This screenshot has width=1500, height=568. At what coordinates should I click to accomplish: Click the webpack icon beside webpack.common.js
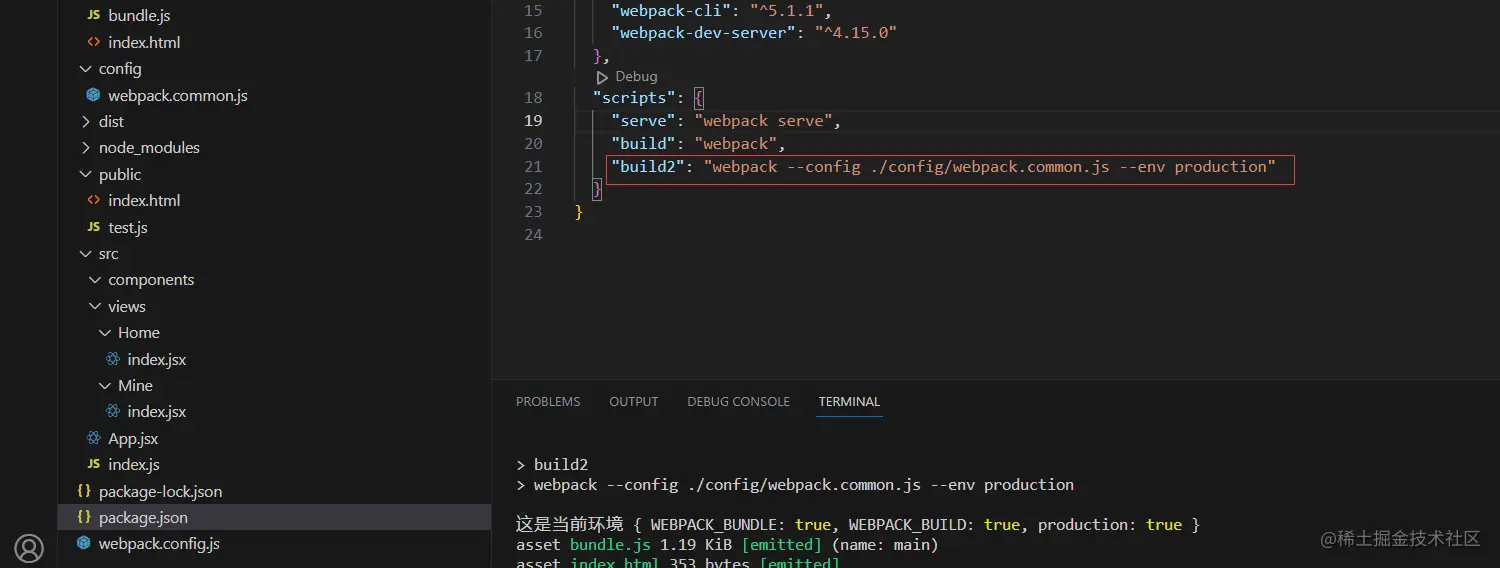pos(93,95)
